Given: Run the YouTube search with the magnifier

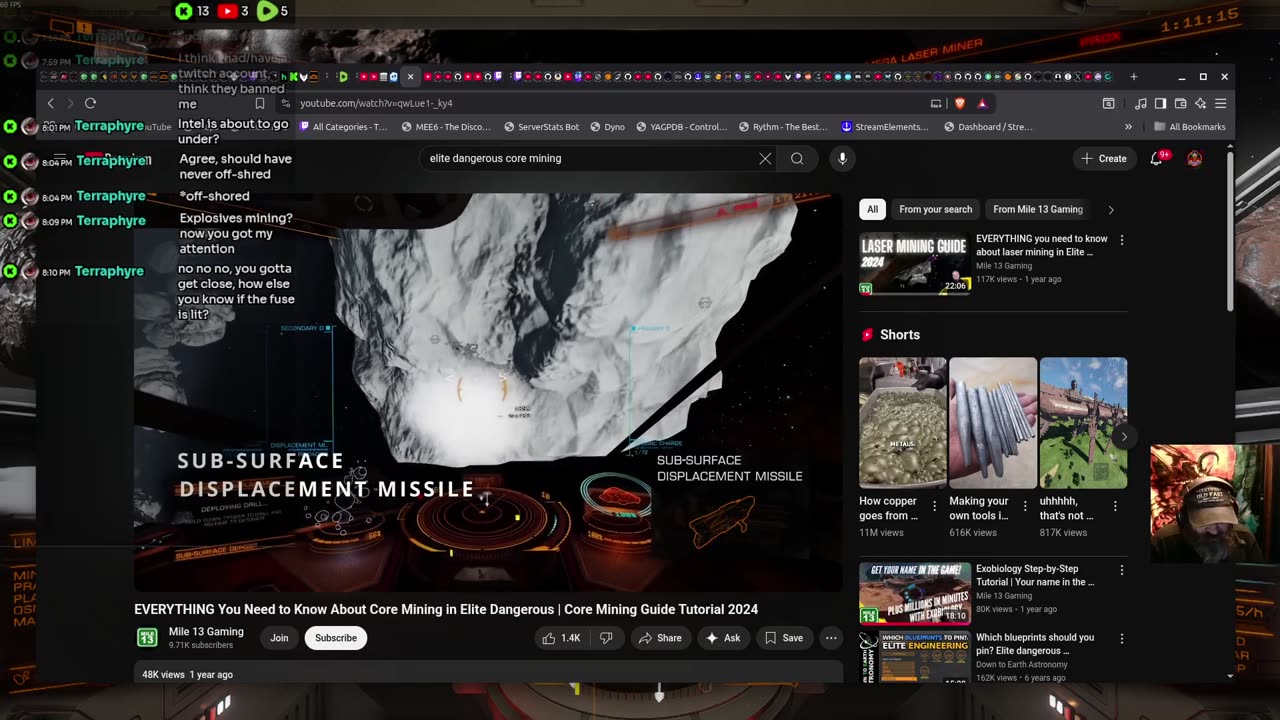Looking at the screenshot, I should click(x=797, y=158).
